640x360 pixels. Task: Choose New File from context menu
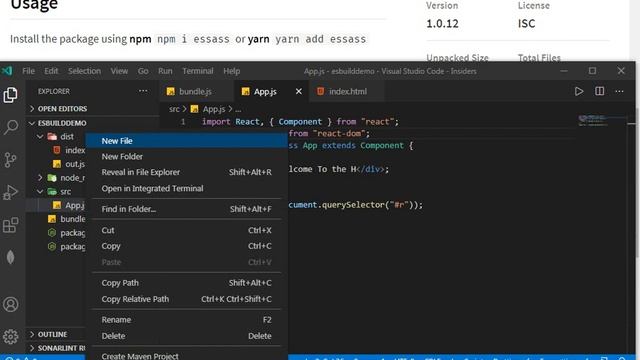coord(187,141)
